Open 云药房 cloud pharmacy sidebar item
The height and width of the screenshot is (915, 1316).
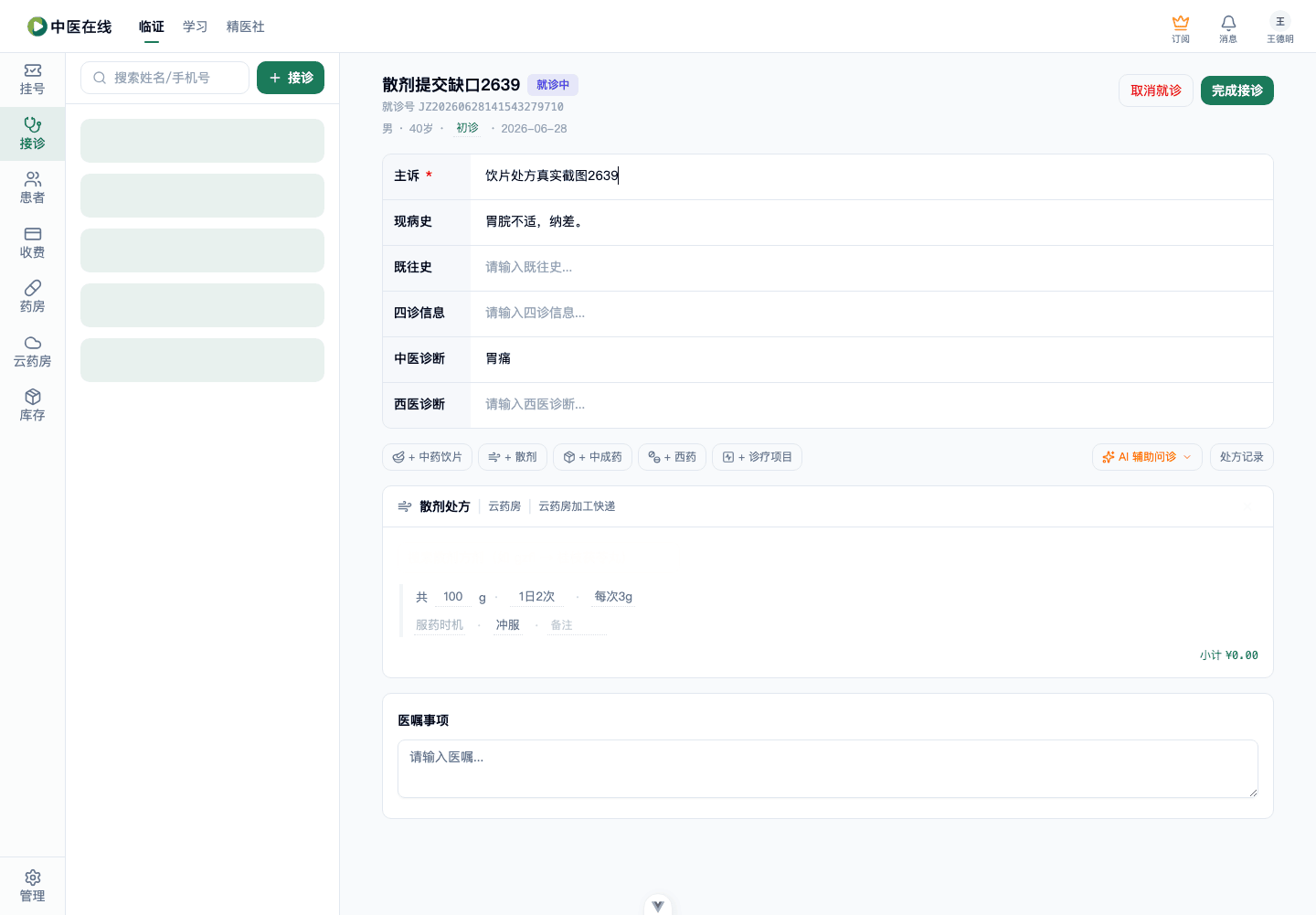click(x=32, y=351)
